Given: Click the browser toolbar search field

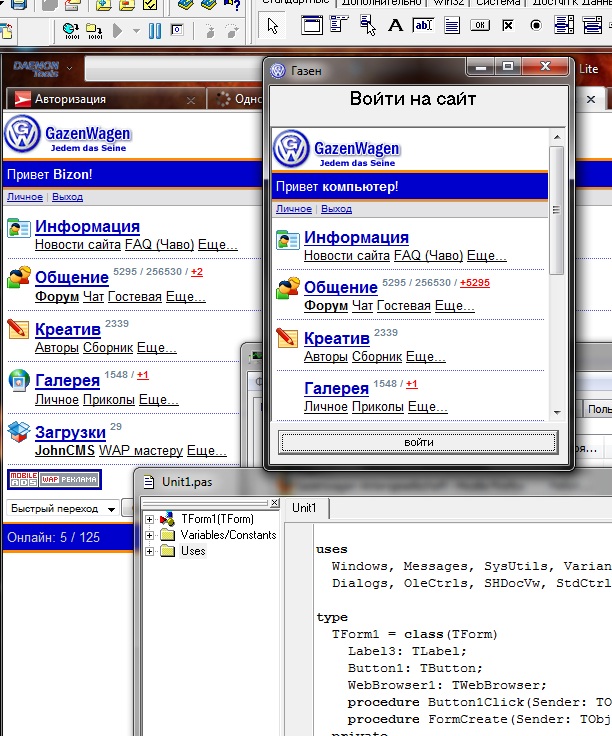Looking at the screenshot, I should click(174, 69).
